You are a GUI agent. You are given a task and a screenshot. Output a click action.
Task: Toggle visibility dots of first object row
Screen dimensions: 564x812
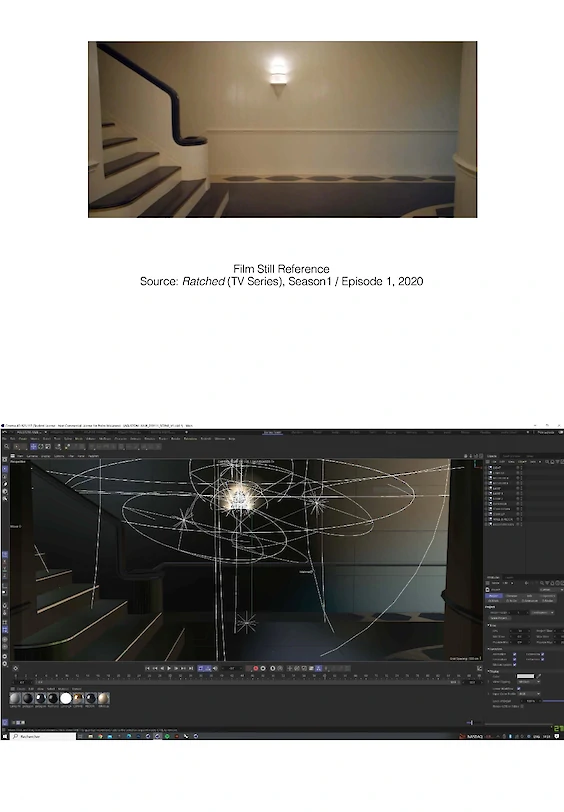(522, 468)
